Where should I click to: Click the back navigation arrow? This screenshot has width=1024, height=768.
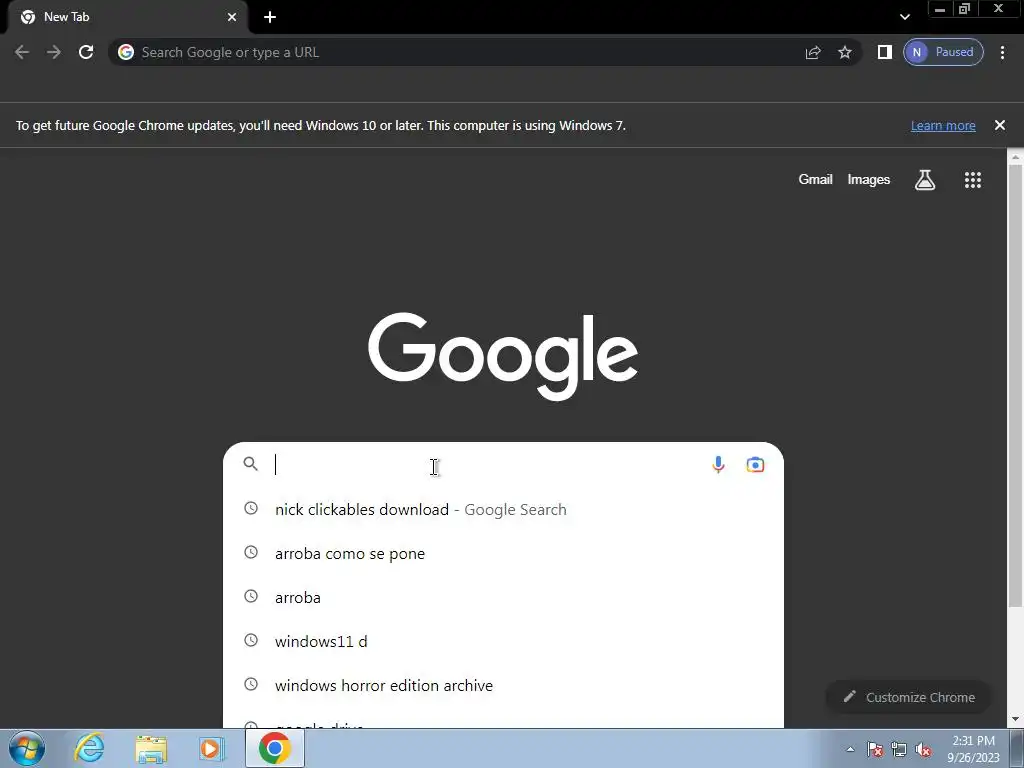(22, 52)
